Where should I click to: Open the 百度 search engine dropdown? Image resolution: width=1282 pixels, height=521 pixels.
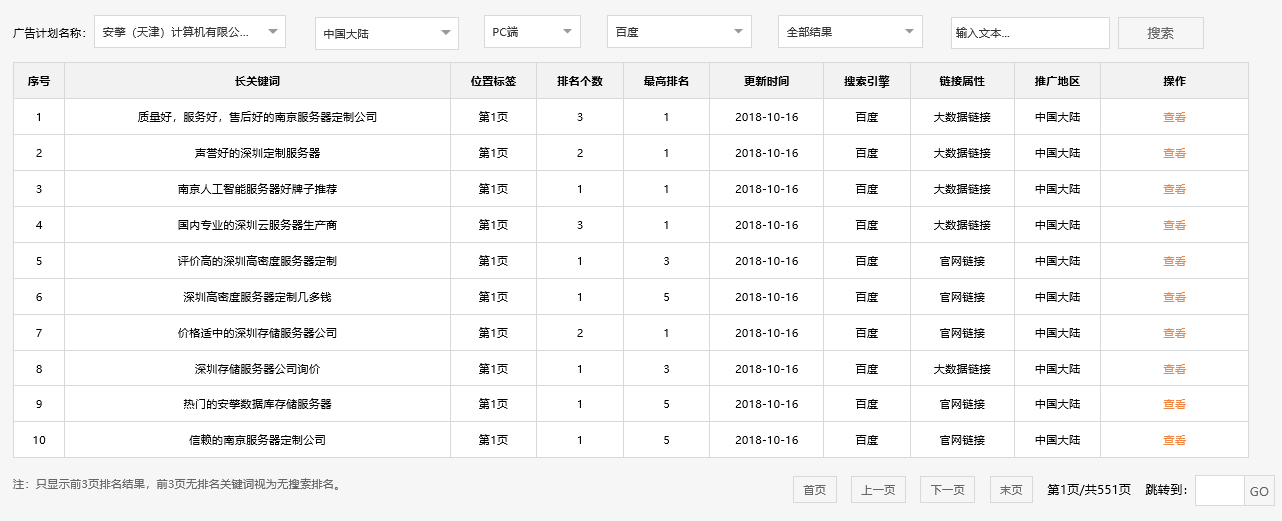[679, 32]
